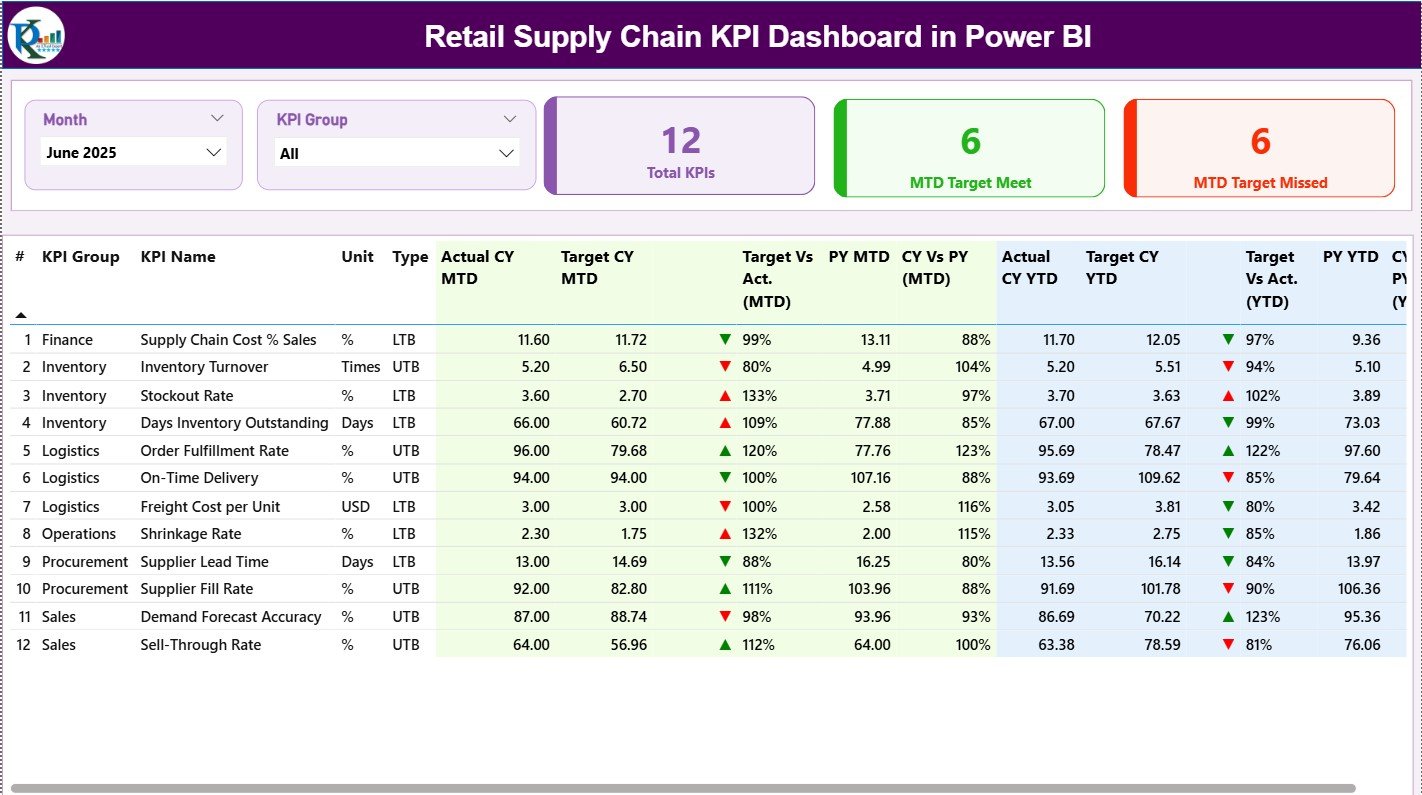The width and height of the screenshot is (1422, 795).
Task: Click the company logo in the top-left corner
Action: (x=35, y=36)
